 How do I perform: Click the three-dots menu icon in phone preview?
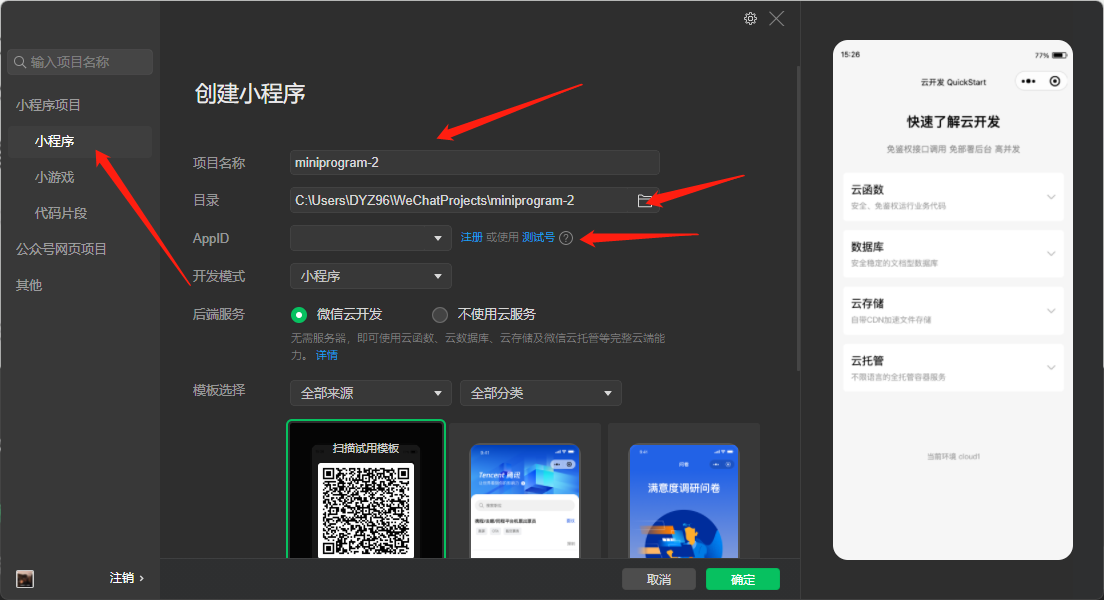pyautogui.click(x=1029, y=81)
